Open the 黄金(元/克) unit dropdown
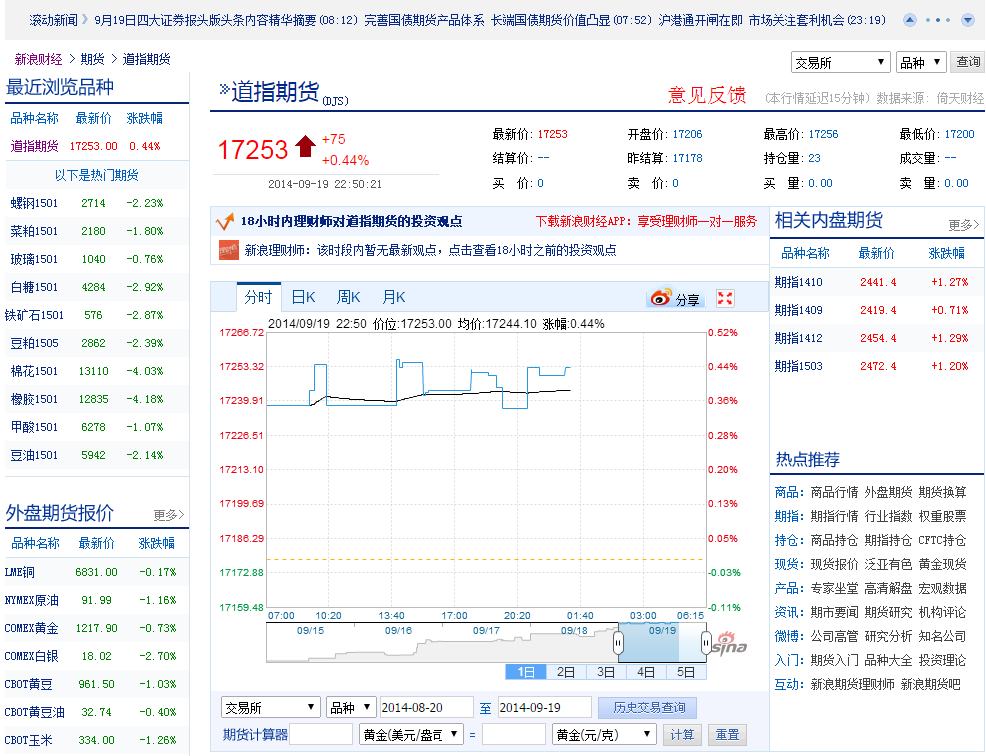 click(604, 735)
